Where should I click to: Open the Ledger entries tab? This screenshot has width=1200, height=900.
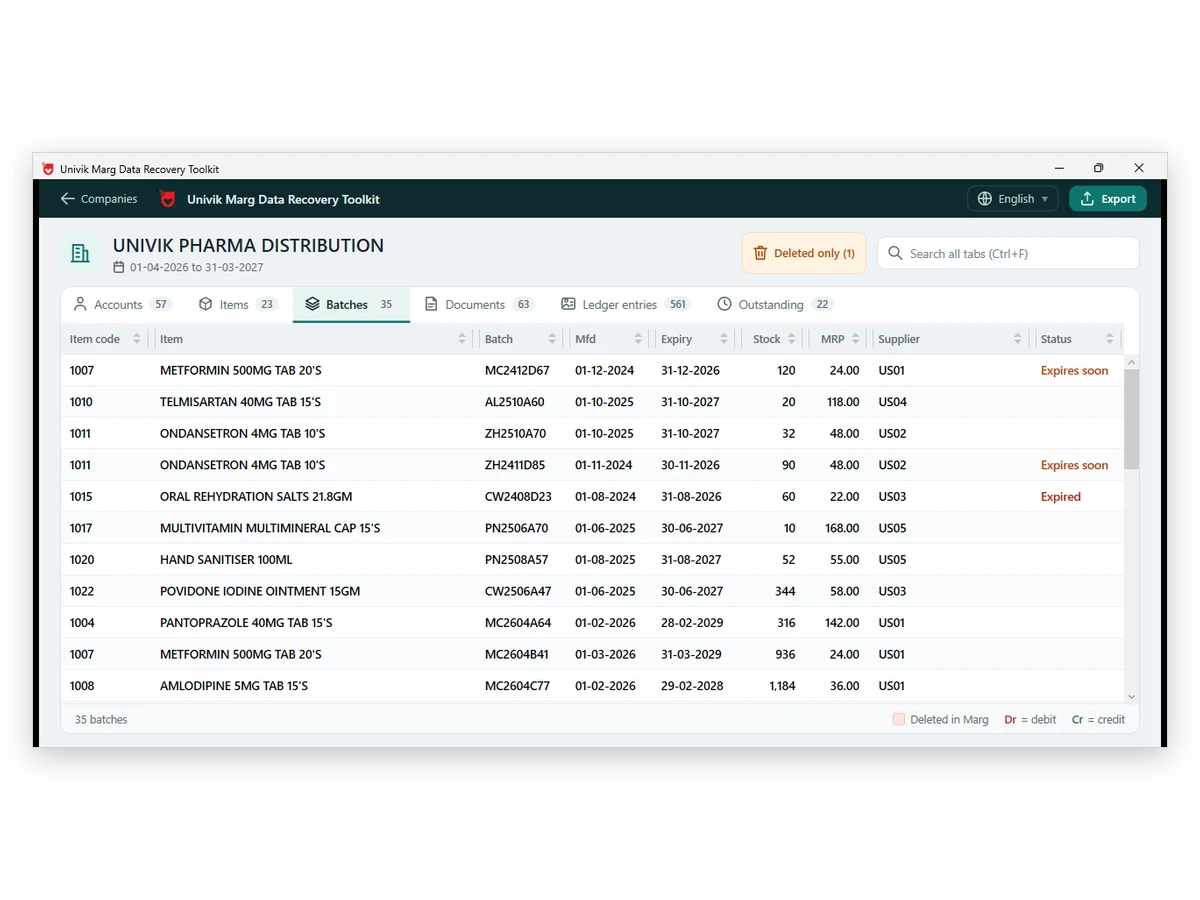[x=624, y=305]
